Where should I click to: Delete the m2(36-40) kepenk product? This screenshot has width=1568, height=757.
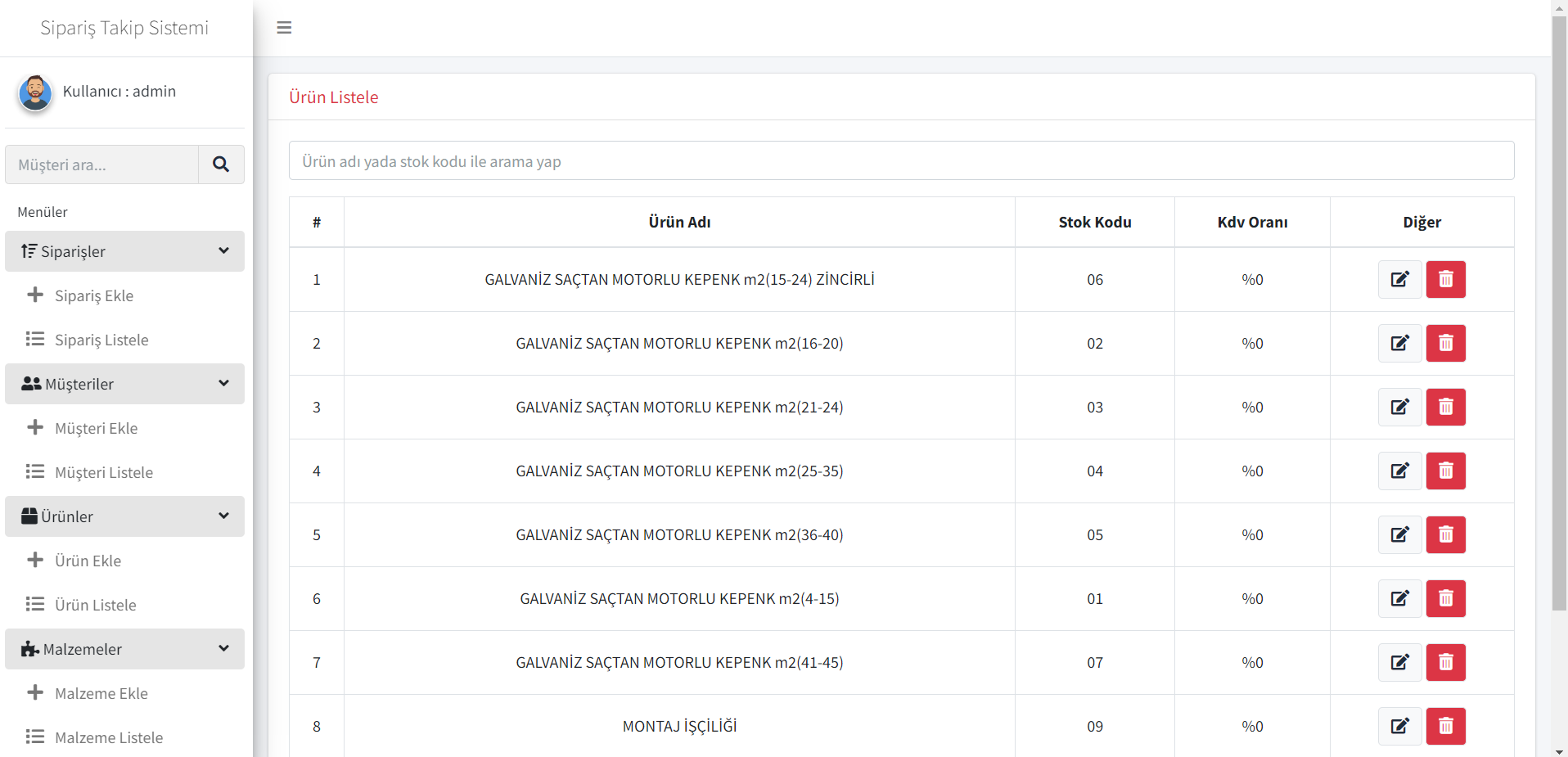[x=1445, y=534]
